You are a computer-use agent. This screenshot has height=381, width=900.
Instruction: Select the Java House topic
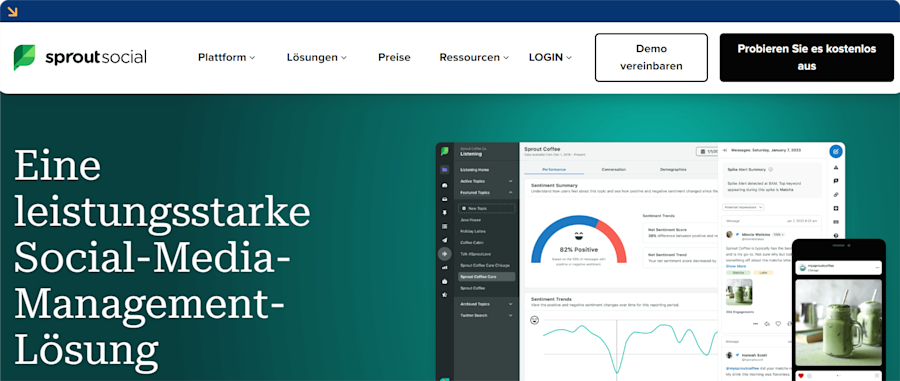point(471,220)
